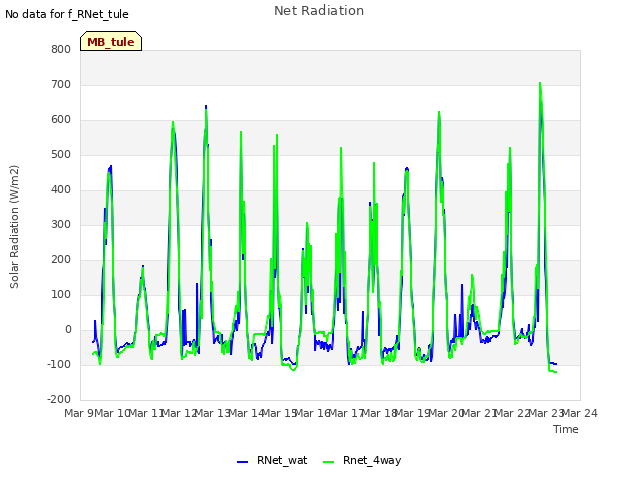This screenshot has width=640, height=480.
Task: Click the Mar 16 x-axis label
Action: (313, 413)
